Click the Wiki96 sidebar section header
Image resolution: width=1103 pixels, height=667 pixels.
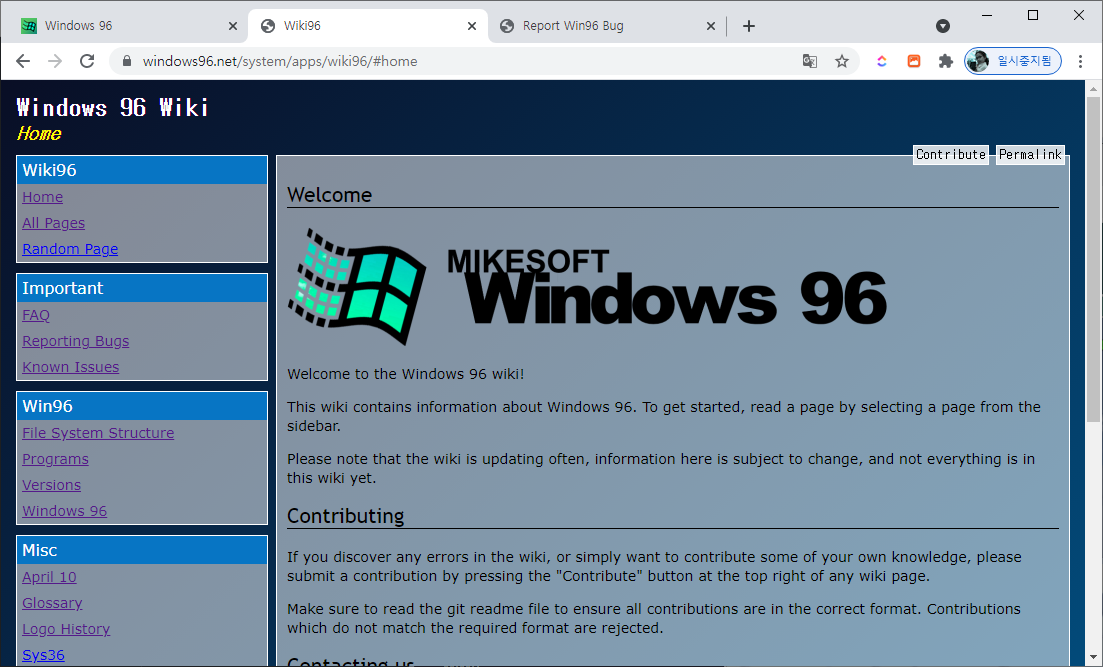(x=142, y=170)
